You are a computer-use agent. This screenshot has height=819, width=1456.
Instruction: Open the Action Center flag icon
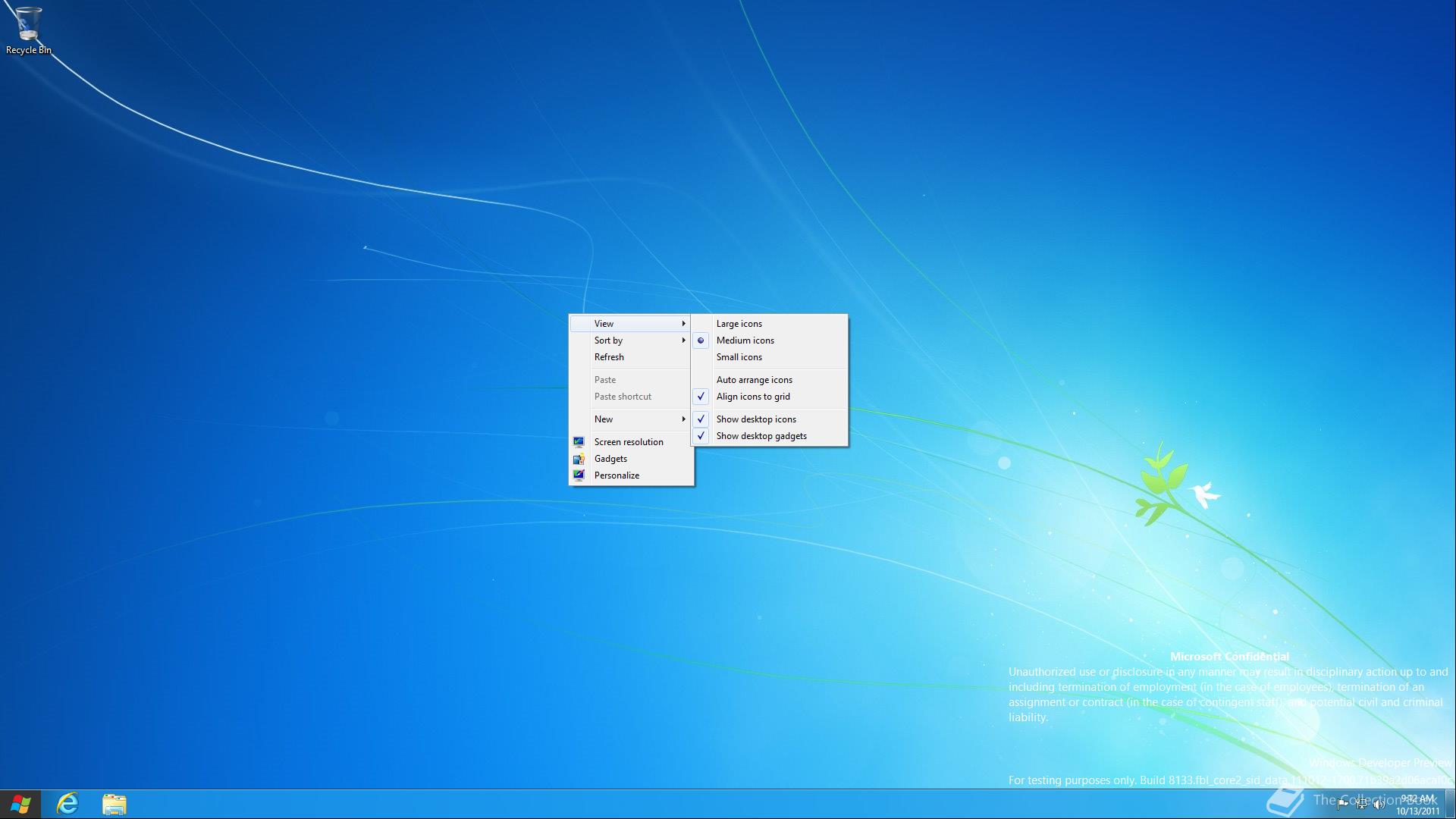(1342, 804)
